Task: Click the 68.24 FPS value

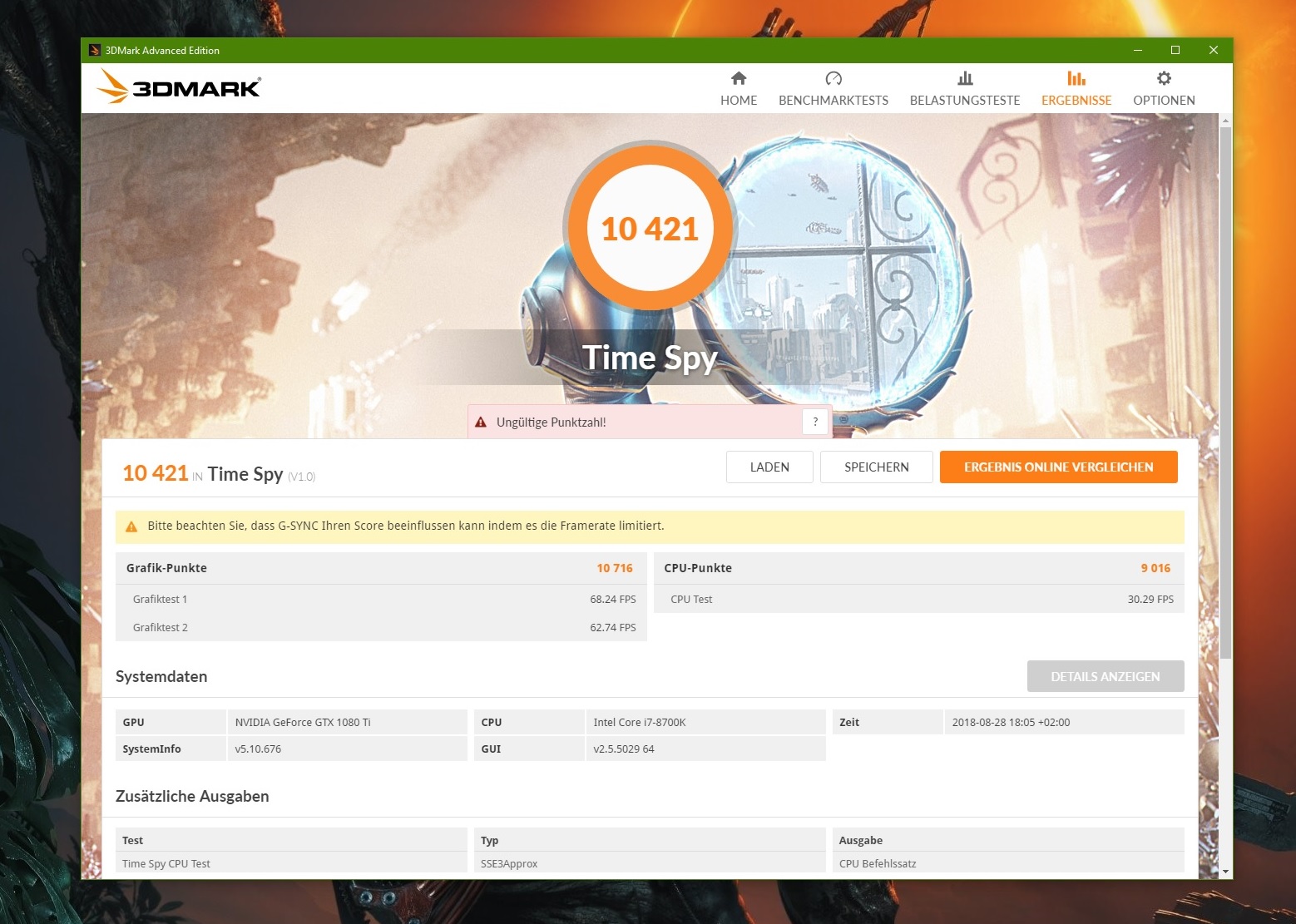Action: 613,599
